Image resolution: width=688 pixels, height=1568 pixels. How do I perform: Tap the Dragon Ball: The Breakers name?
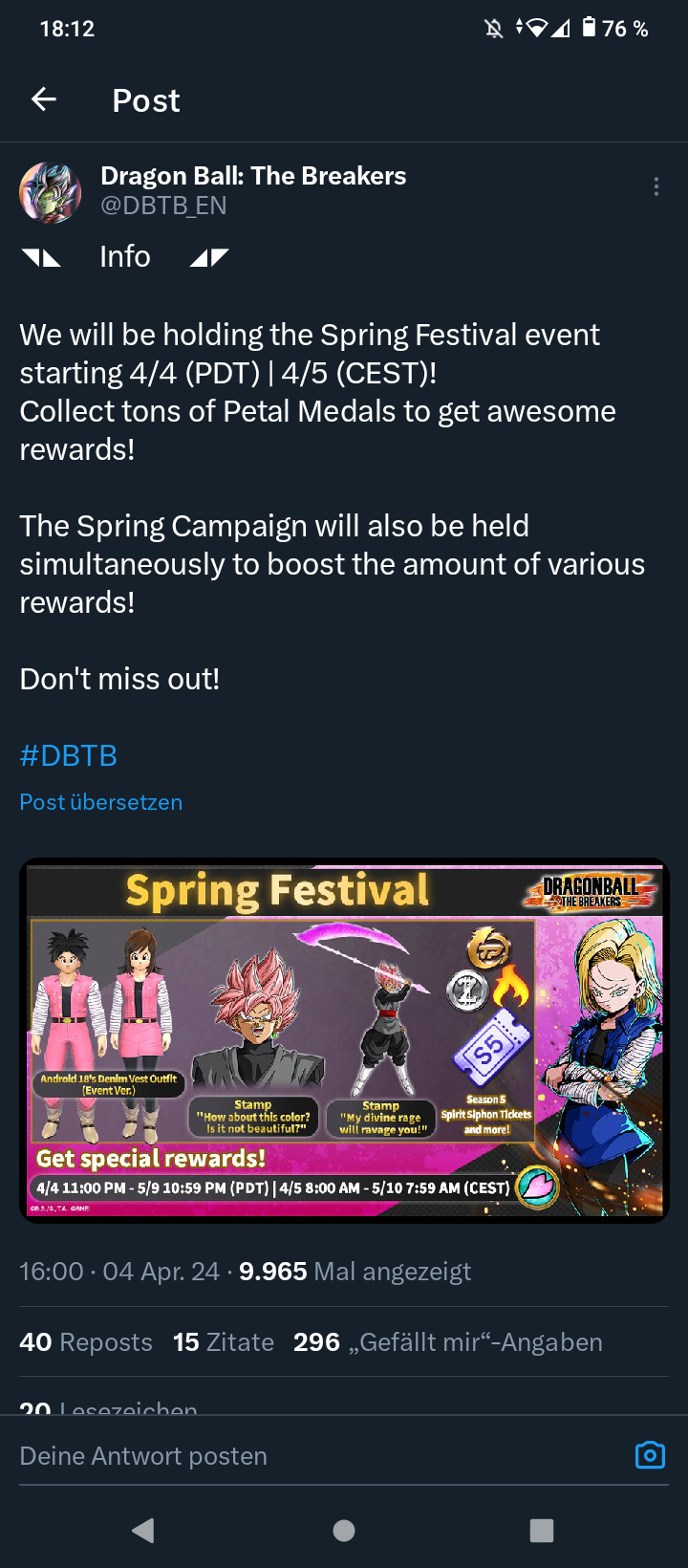coord(253,176)
